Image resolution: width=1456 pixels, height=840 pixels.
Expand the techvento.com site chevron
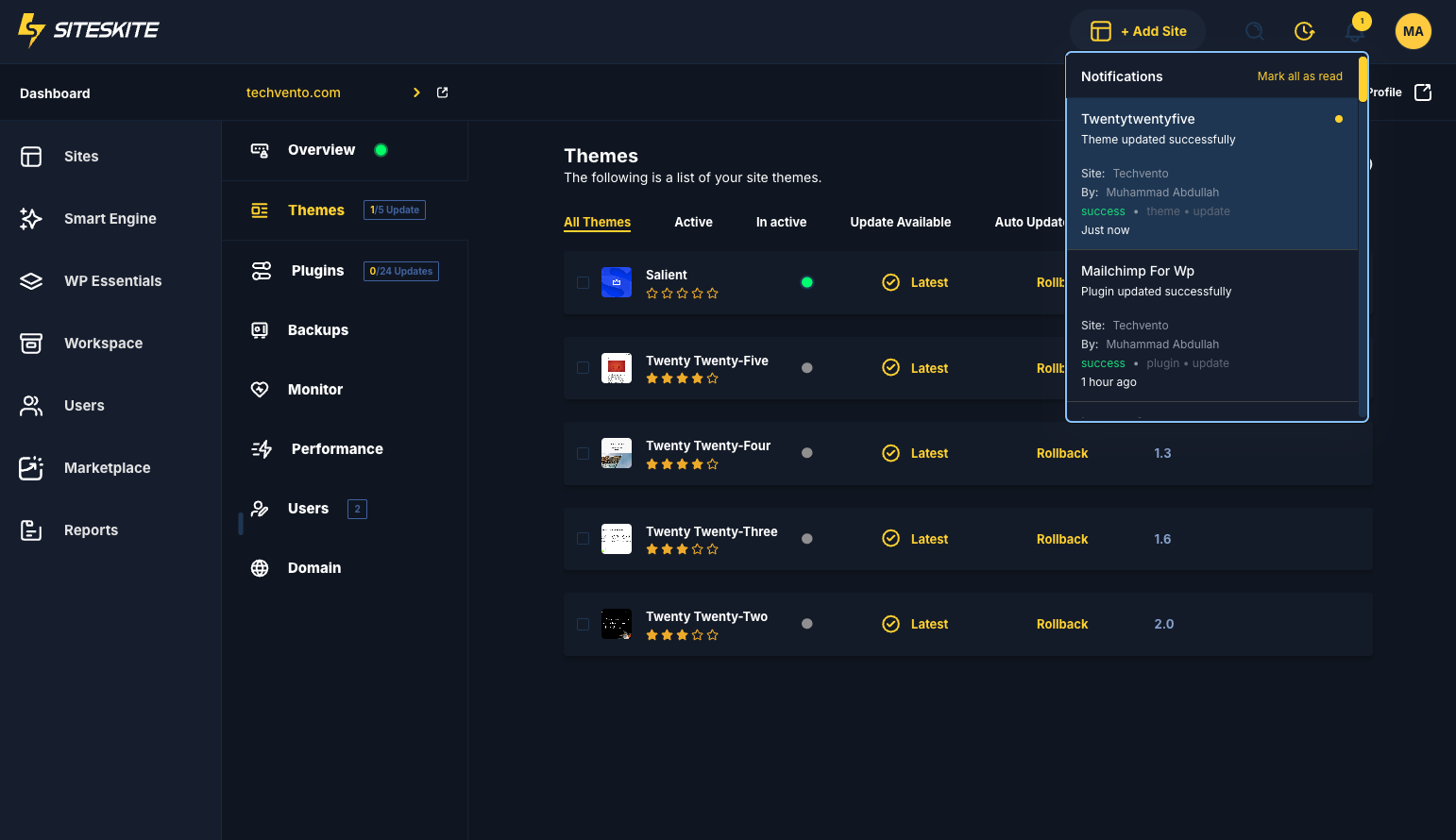416,92
